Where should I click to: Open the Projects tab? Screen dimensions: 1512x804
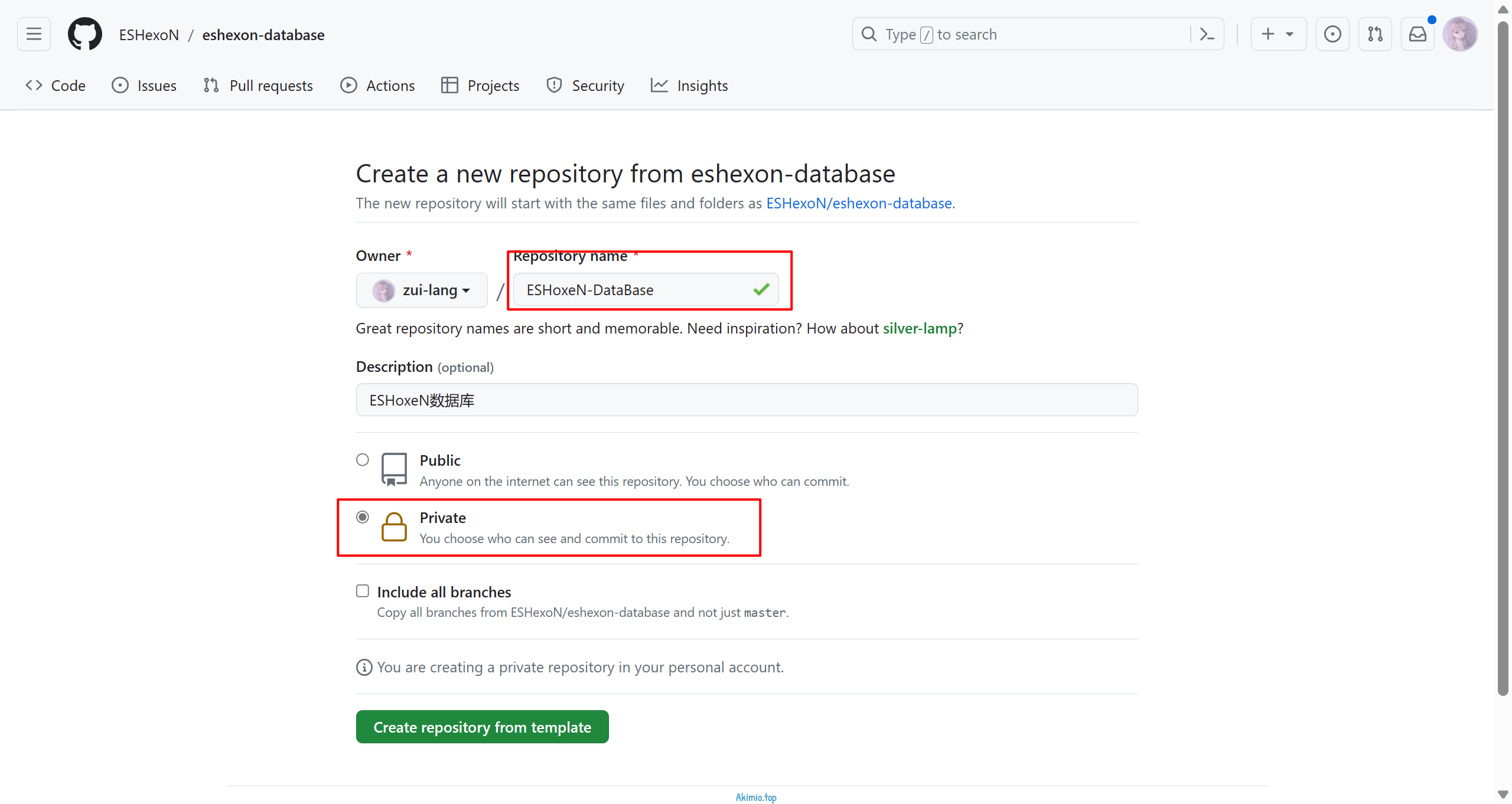[480, 86]
